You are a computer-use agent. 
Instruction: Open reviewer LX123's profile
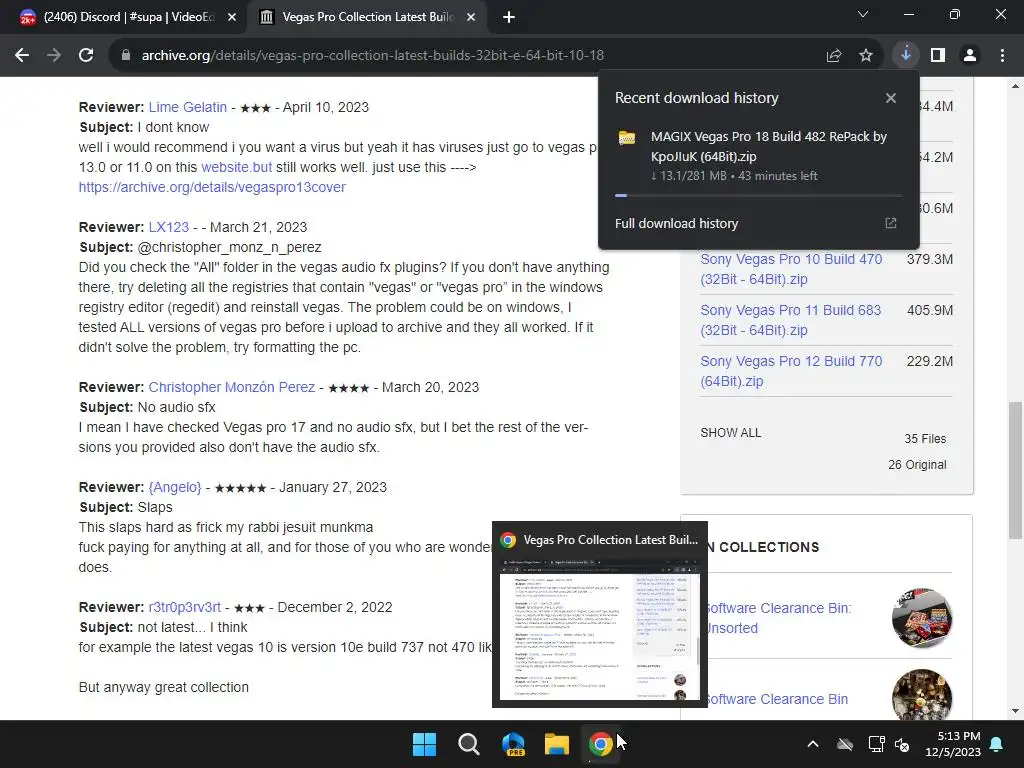[168, 227]
